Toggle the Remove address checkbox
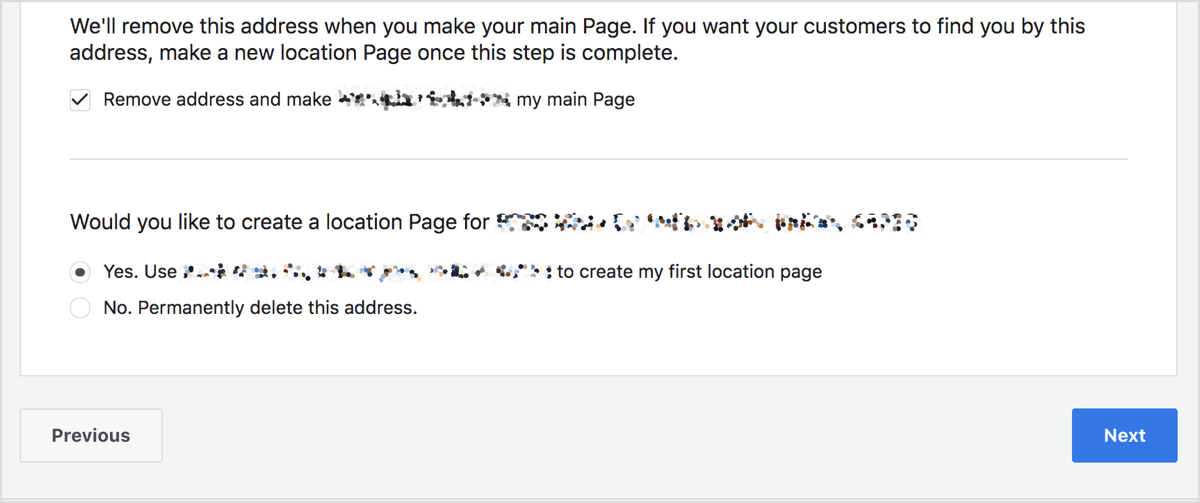 80,100
